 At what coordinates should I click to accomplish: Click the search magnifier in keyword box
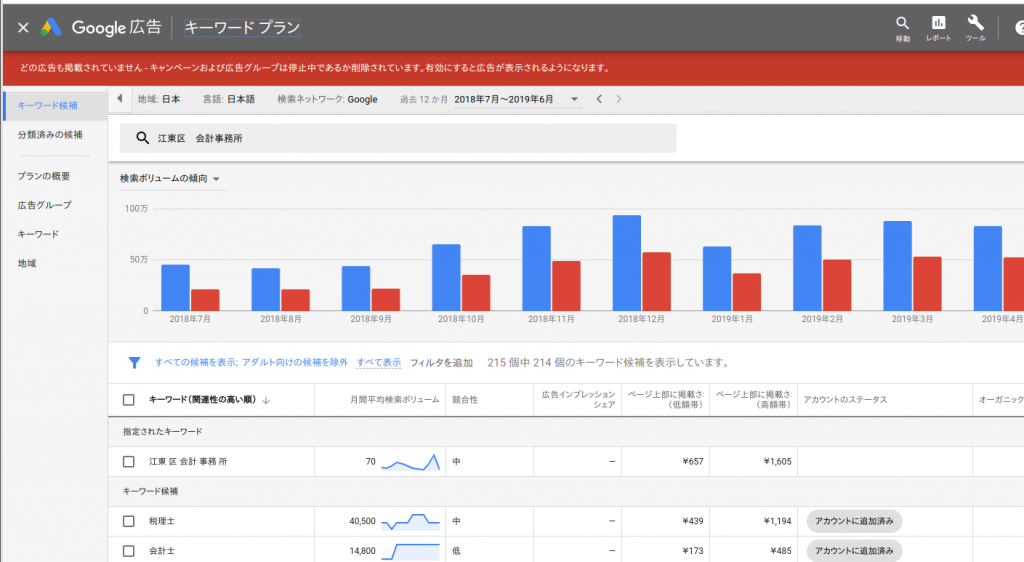142,138
